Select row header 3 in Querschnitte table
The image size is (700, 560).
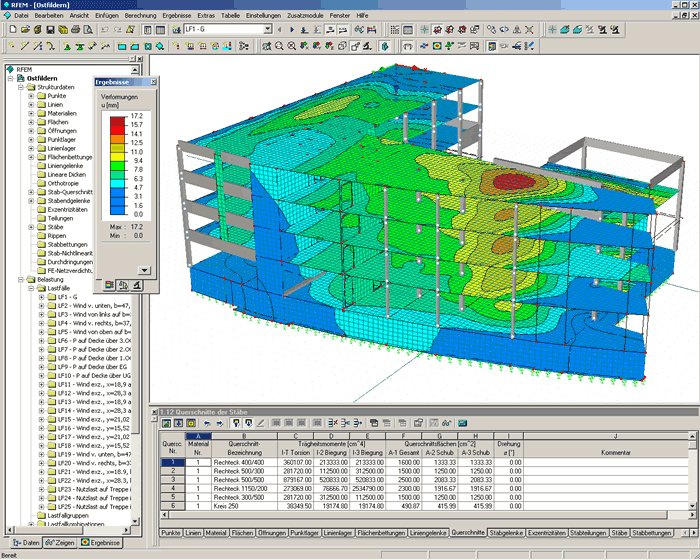point(173,480)
